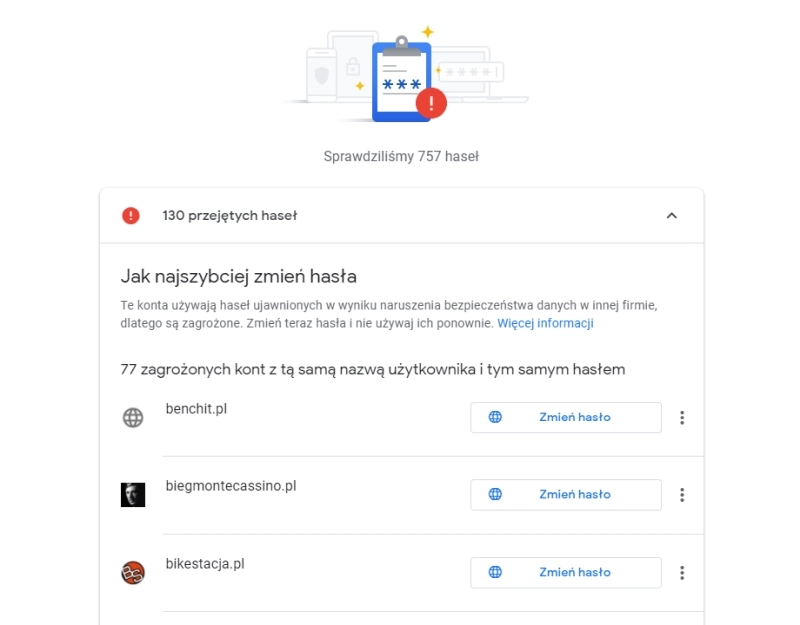
Task: Click the bikestacja.pl favicon
Action: pos(133,573)
